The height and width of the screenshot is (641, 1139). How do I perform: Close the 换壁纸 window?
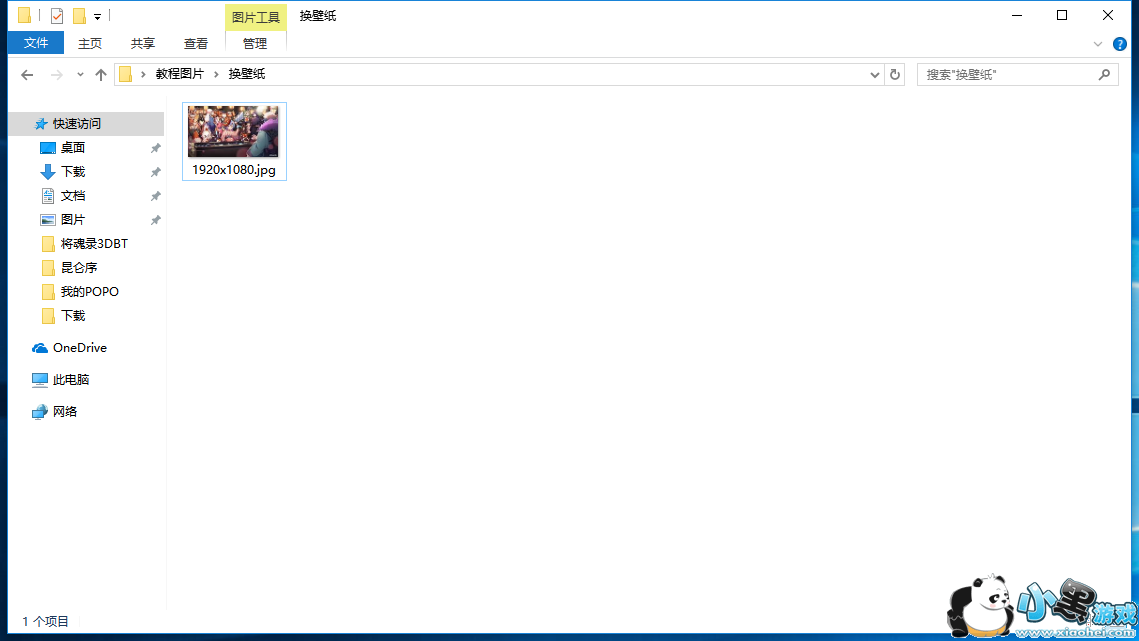(x=1108, y=15)
